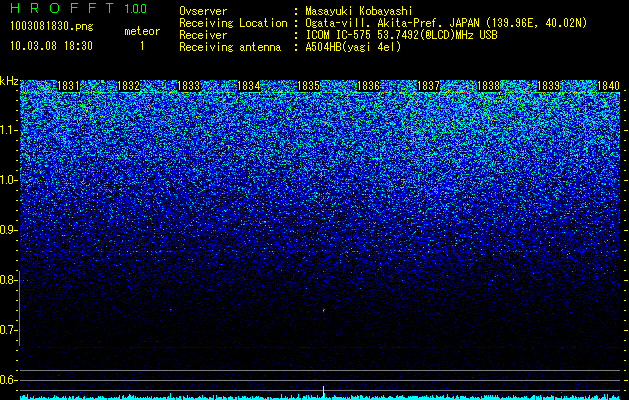Select the observer name Masayuki Kobayashi
This screenshot has height=400, width=629.
point(359,11)
